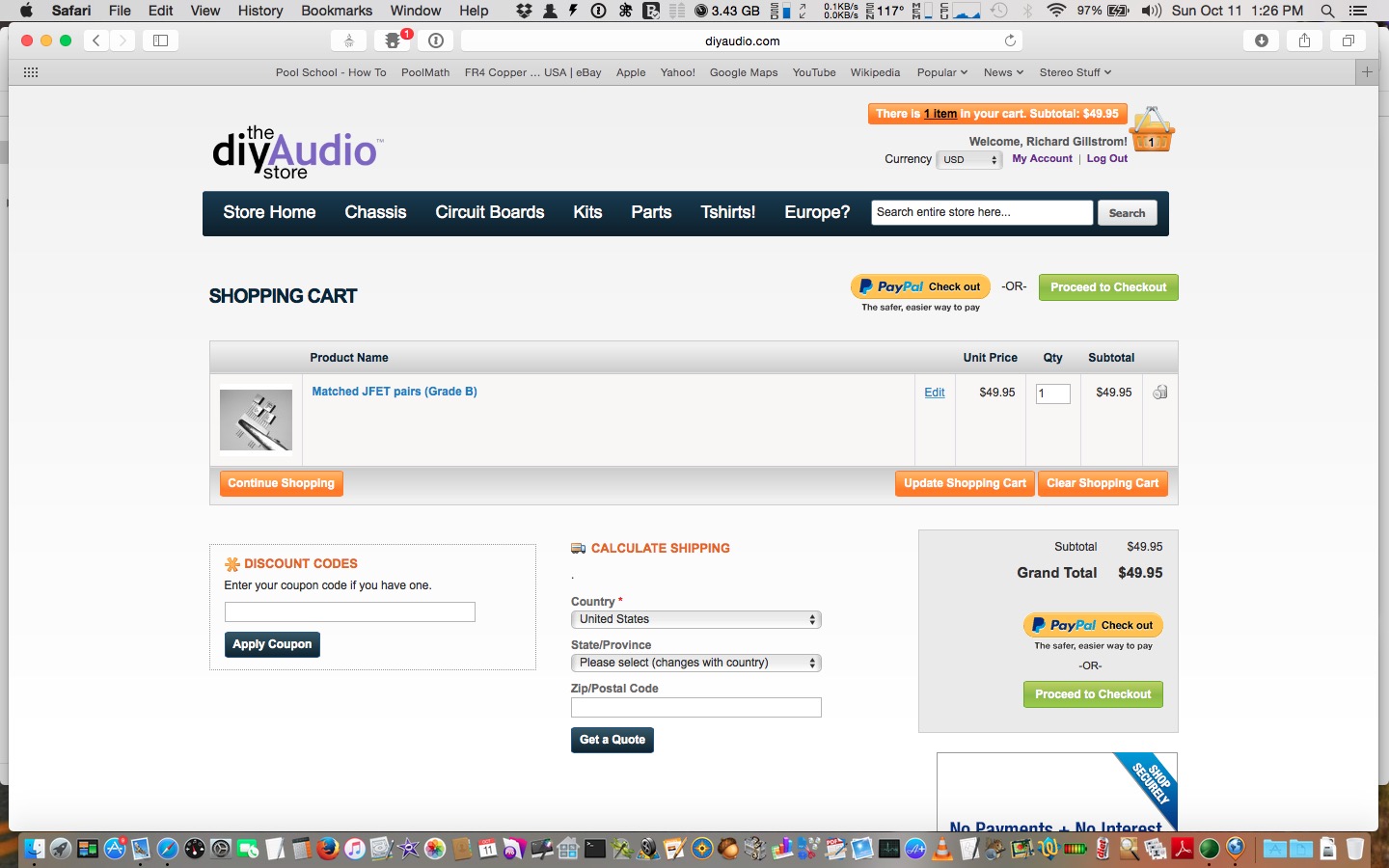Screen dimensions: 1389x868
Task: Click the Edit link for JFET pairs
Action: (x=935, y=393)
